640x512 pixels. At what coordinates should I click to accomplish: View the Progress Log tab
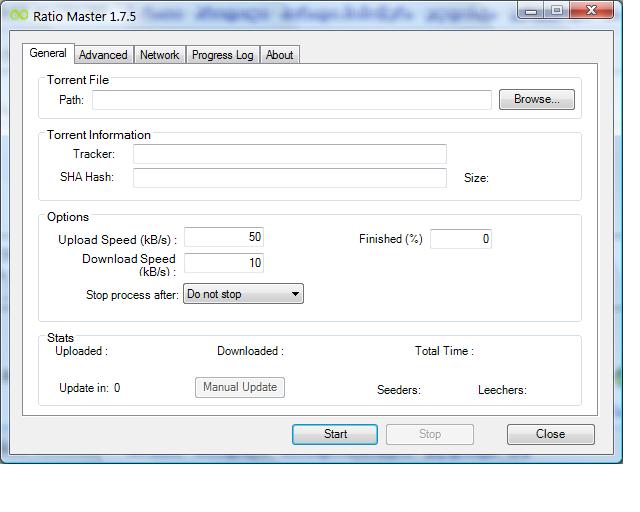(223, 55)
